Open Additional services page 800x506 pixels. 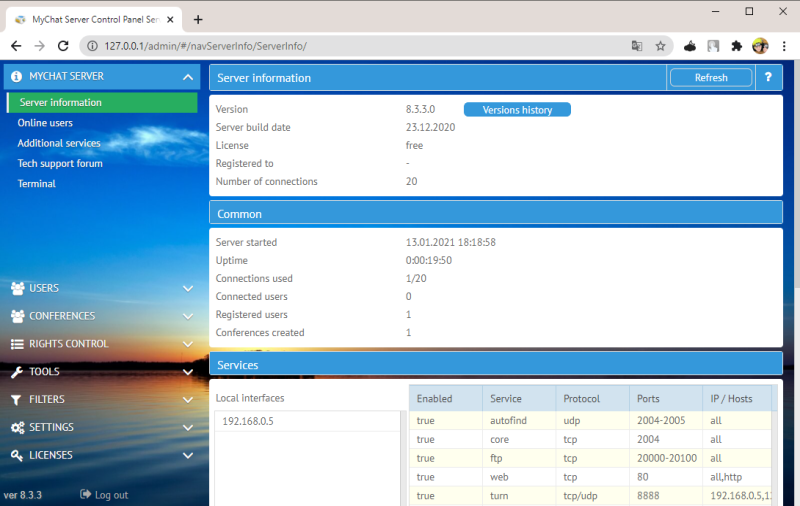pos(59,143)
